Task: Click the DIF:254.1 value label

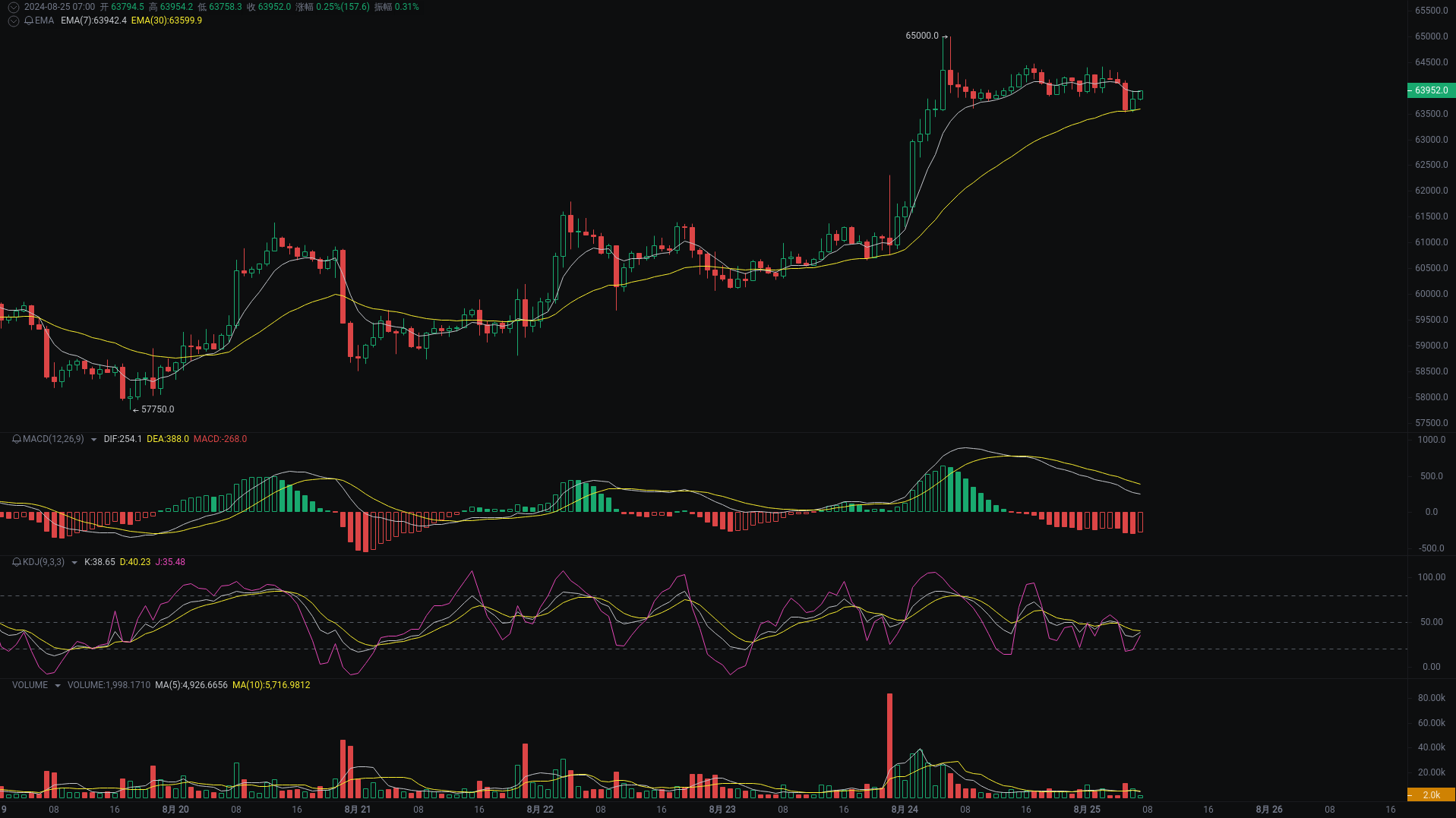Action: click(122, 439)
